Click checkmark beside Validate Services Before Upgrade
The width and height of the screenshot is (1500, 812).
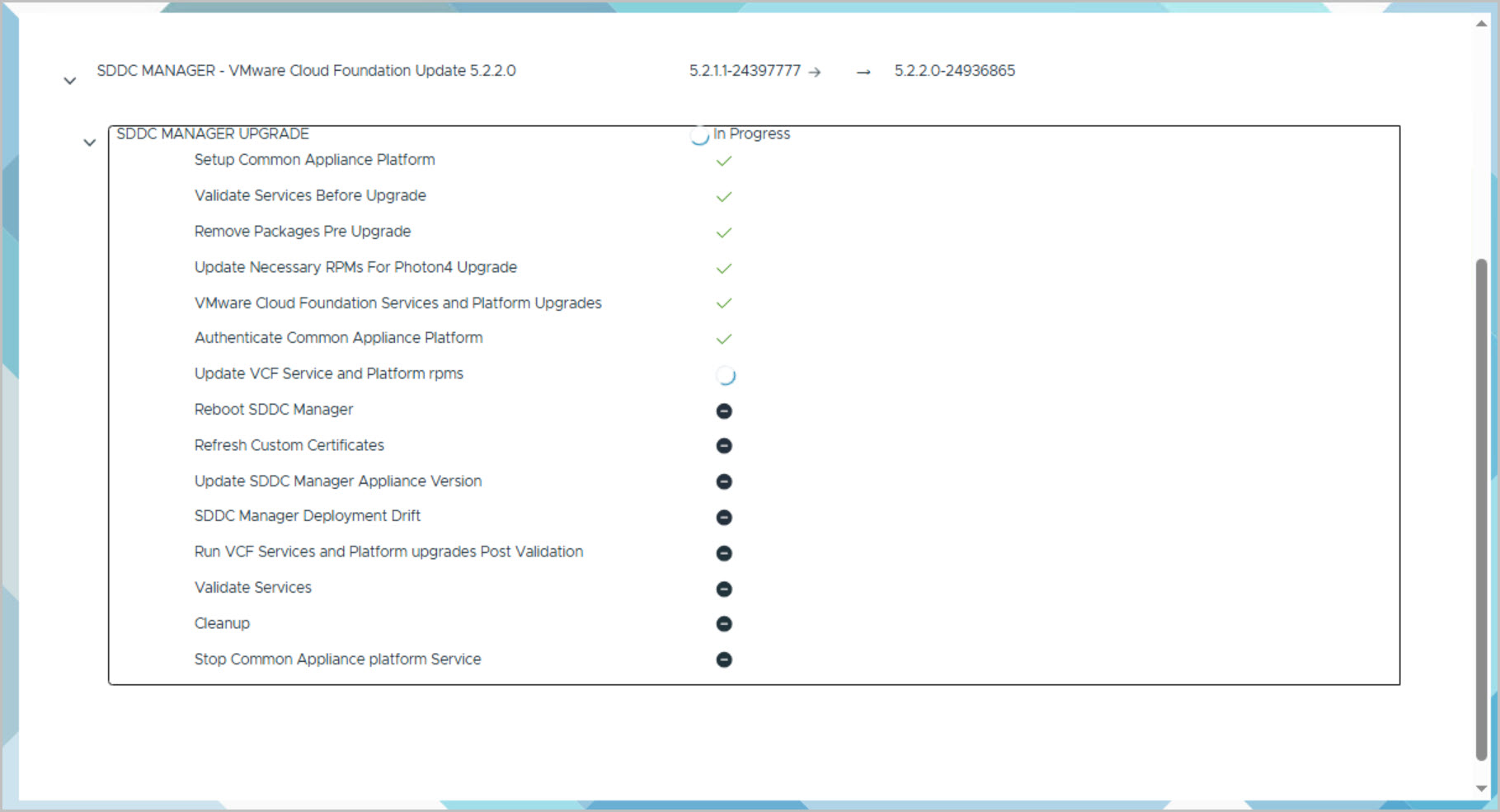(x=723, y=197)
